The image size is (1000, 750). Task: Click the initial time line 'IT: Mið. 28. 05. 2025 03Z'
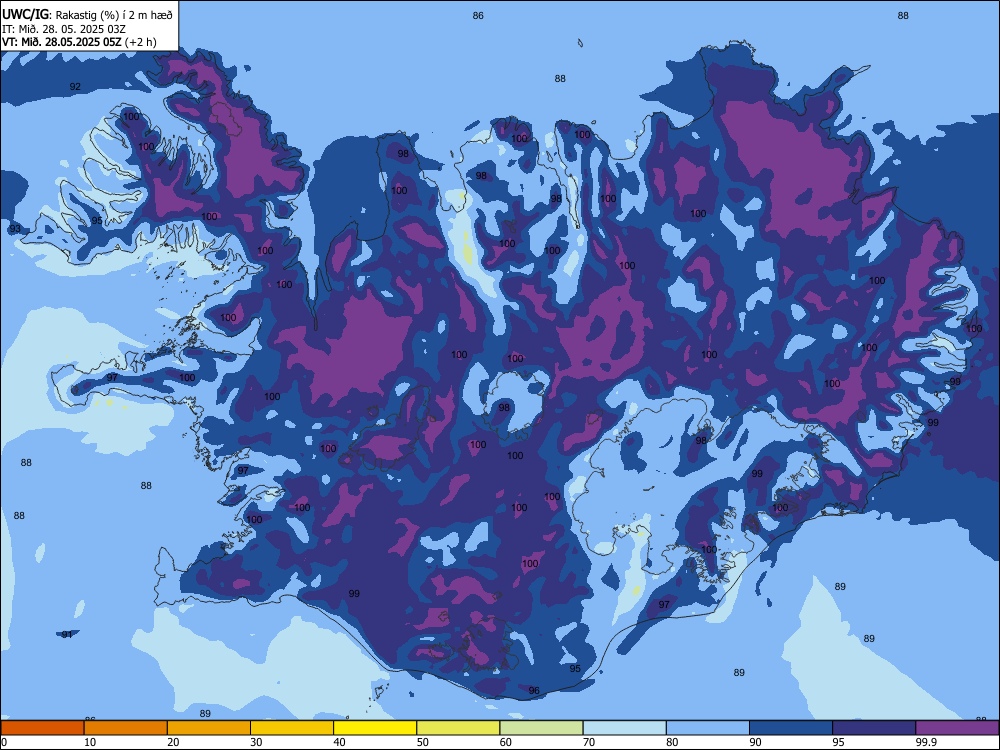click(64, 29)
